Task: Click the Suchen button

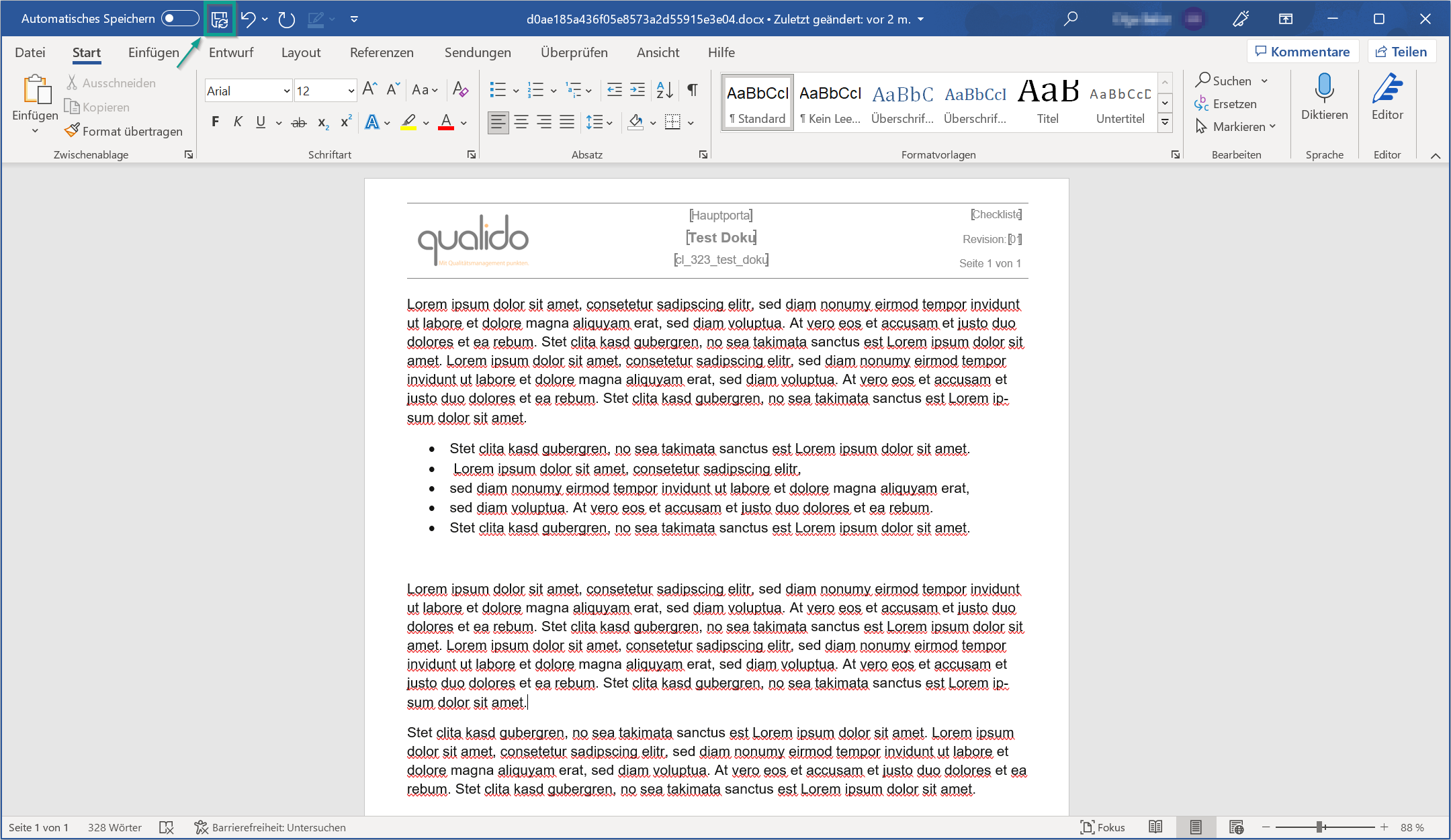Action: coord(1224,81)
